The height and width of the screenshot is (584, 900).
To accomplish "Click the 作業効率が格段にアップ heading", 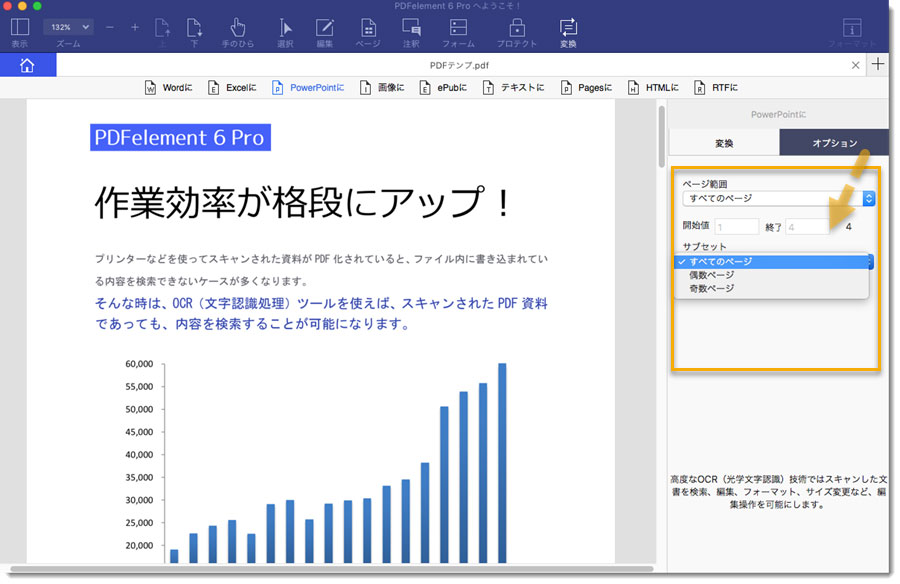I will 302,202.
